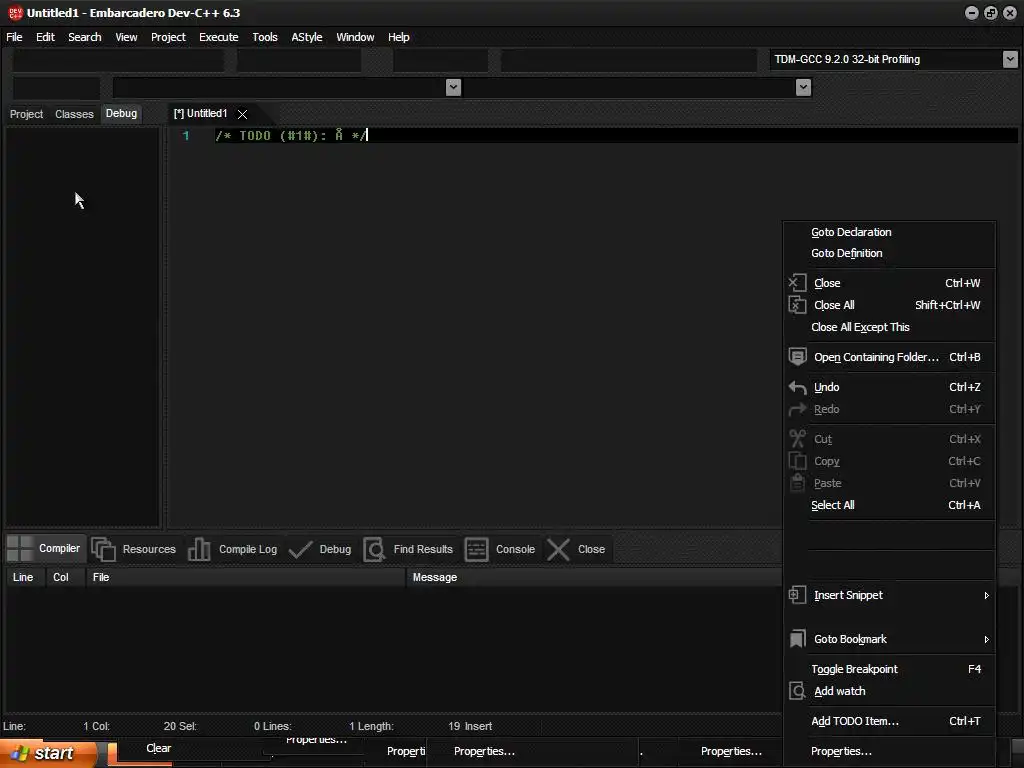Click the Find Results magnifier icon
Screen dimensions: 1024x768
(x=374, y=549)
